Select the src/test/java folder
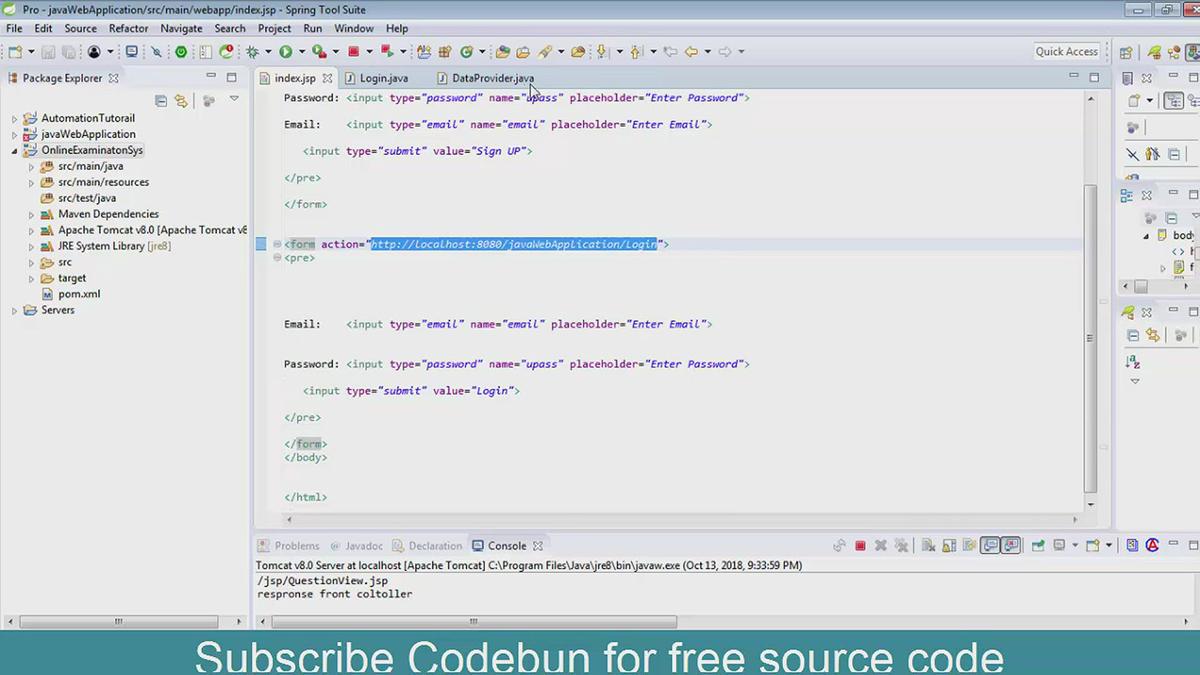The image size is (1200, 675). [87, 198]
